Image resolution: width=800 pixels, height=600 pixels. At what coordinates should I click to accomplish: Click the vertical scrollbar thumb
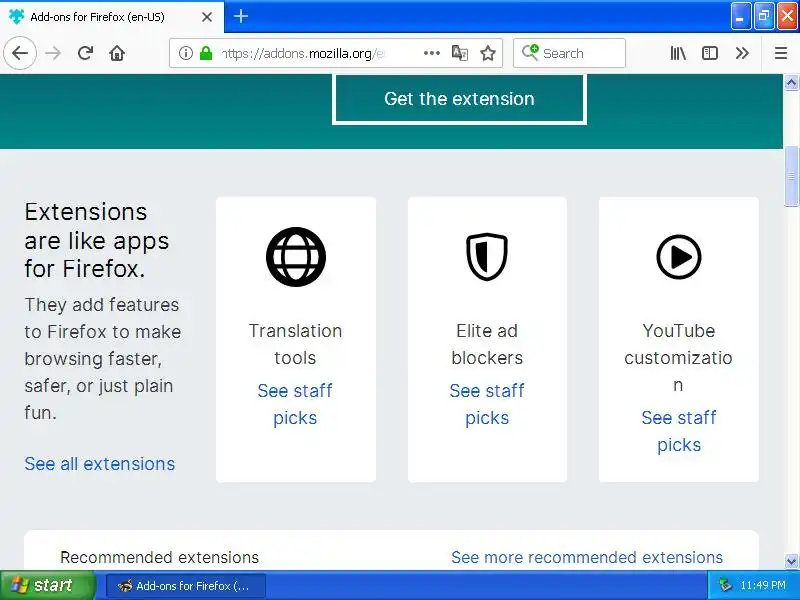coord(791,176)
